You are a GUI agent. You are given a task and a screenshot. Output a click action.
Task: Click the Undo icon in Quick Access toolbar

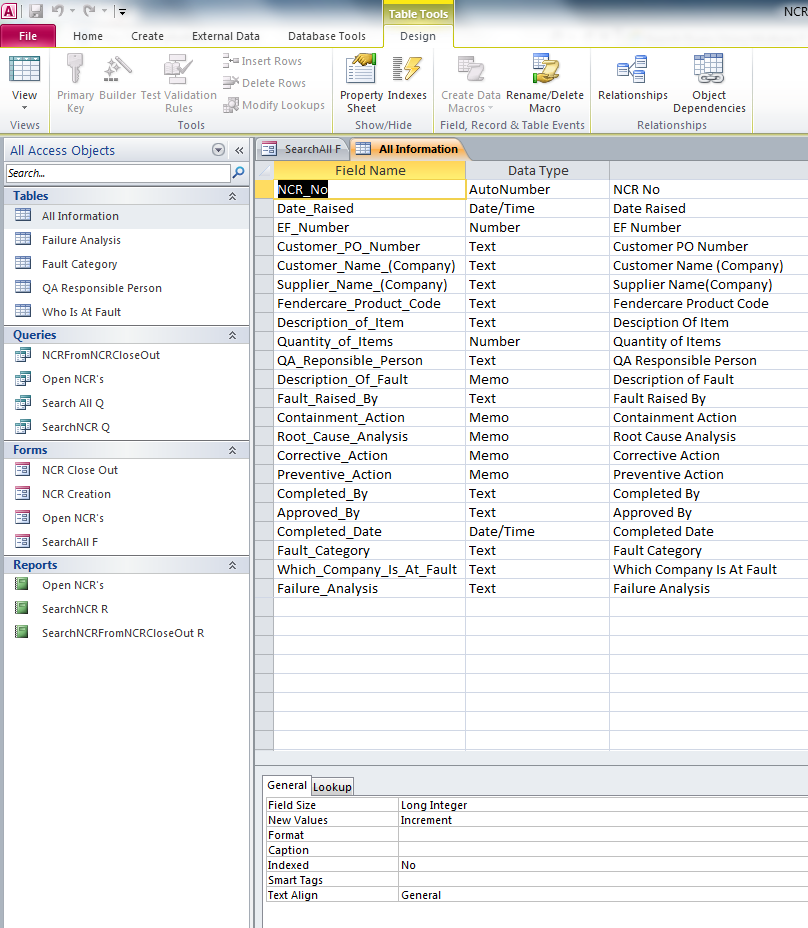57,11
